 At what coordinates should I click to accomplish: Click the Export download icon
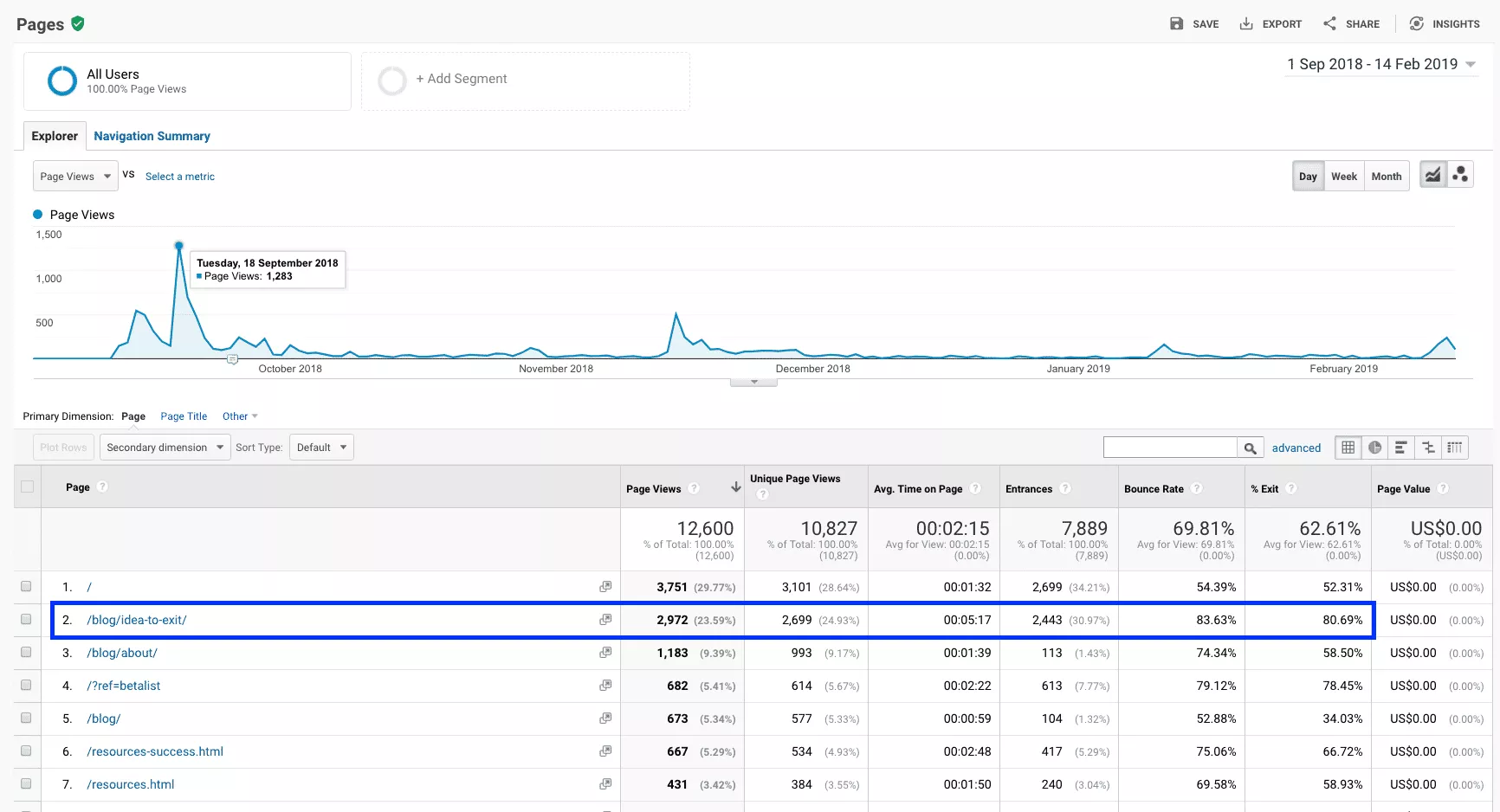click(x=1246, y=23)
